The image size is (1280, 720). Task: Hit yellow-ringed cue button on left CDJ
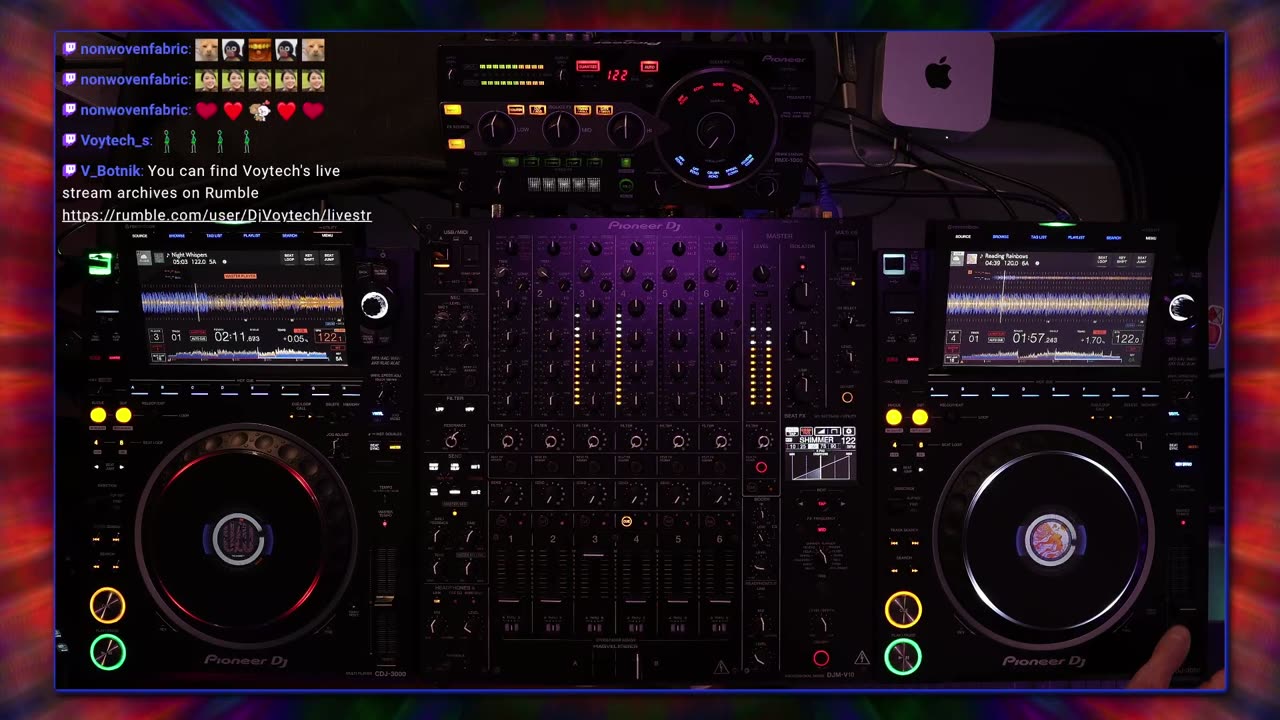point(107,605)
